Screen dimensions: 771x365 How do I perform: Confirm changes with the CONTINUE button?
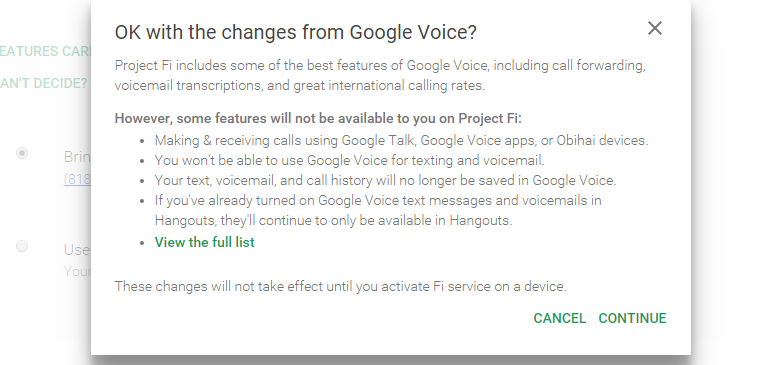632,318
